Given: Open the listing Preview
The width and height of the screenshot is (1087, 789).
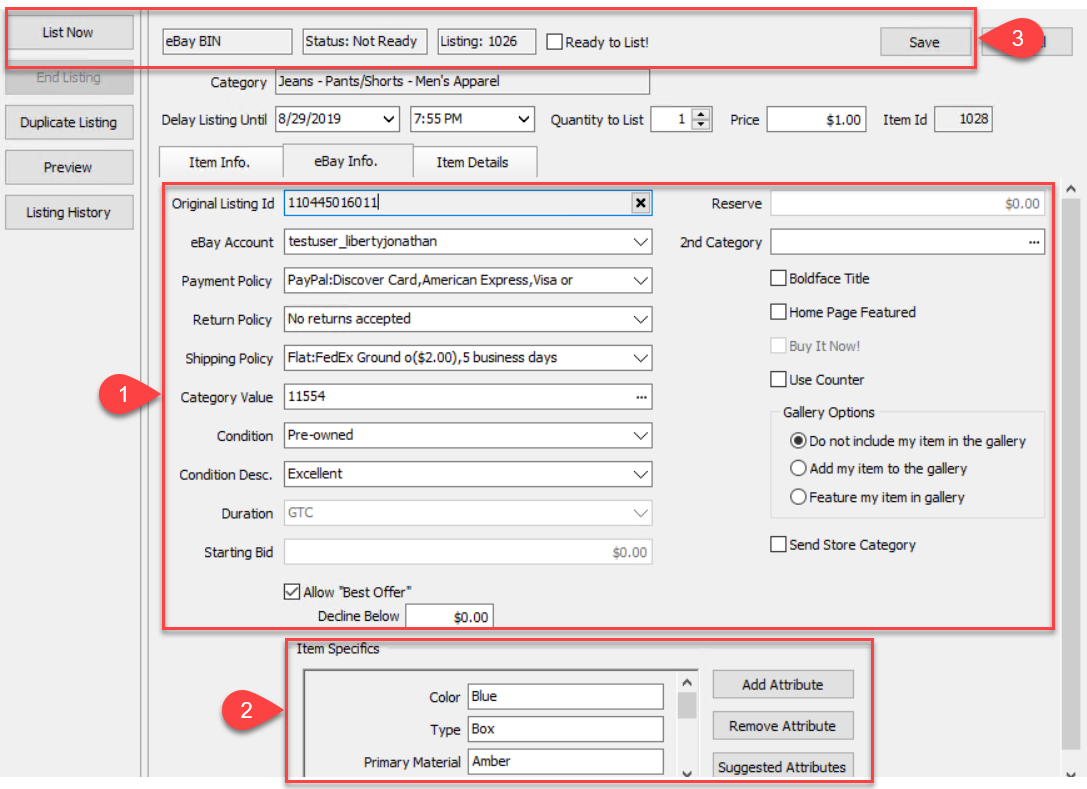Looking at the screenshot, I should coord(68,168).
